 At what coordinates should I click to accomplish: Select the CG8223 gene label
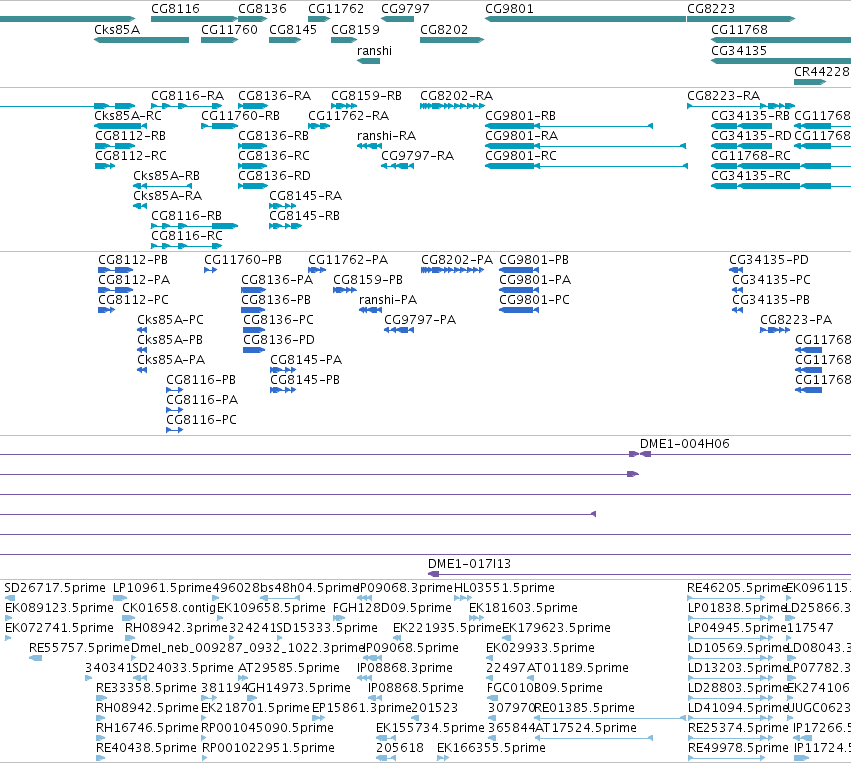coord(711,9)
